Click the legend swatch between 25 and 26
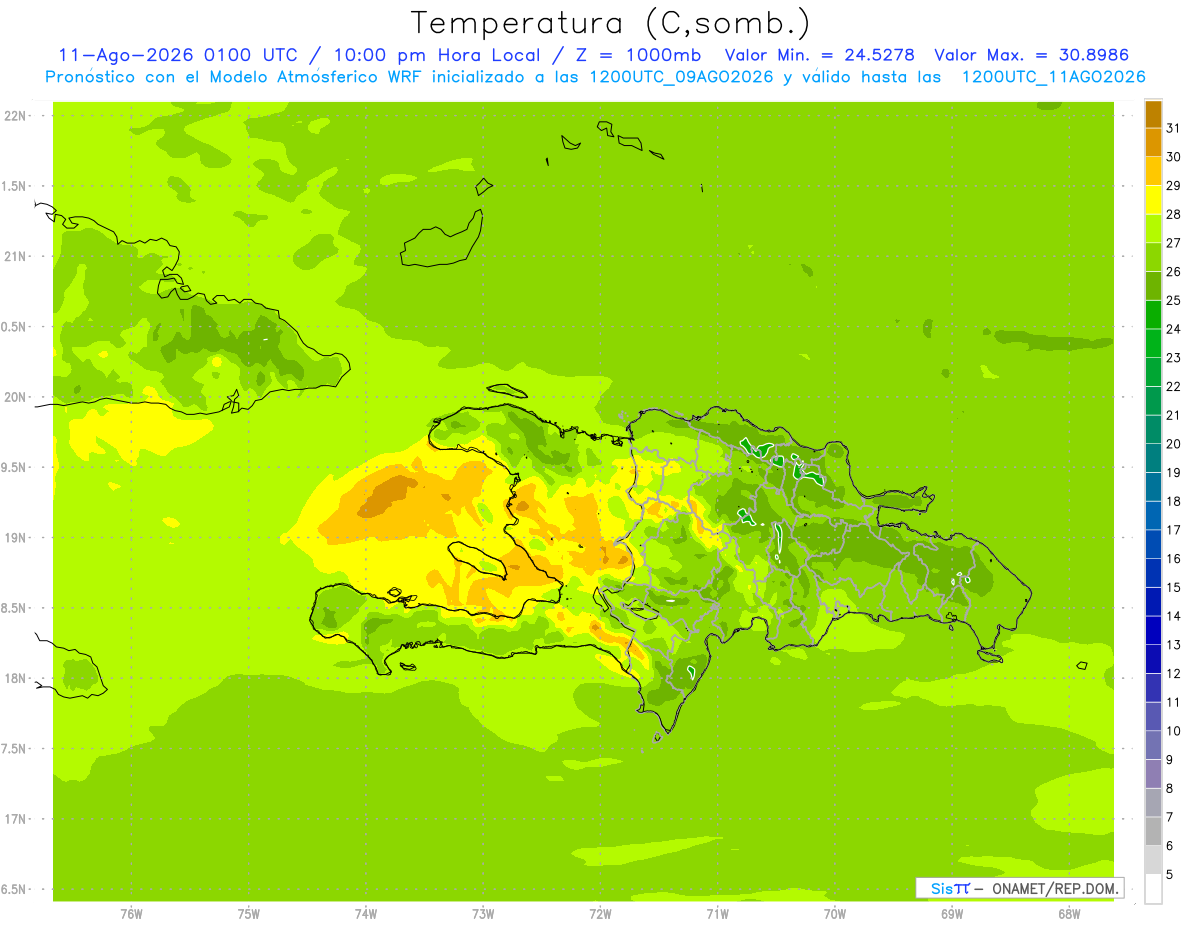This screenshot has width=1200, height=927. [x=1153, y=286]
